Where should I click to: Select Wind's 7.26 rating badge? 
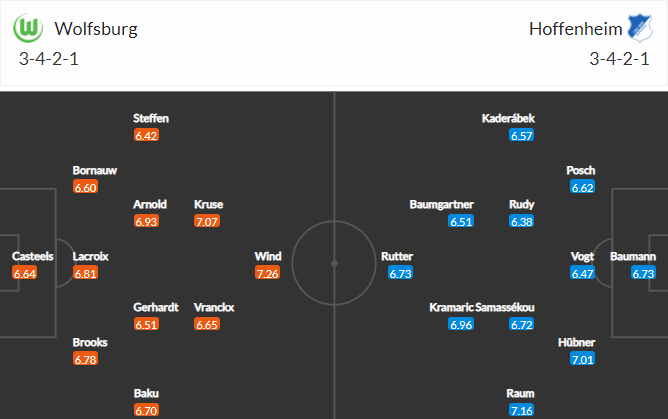point(267,273)
